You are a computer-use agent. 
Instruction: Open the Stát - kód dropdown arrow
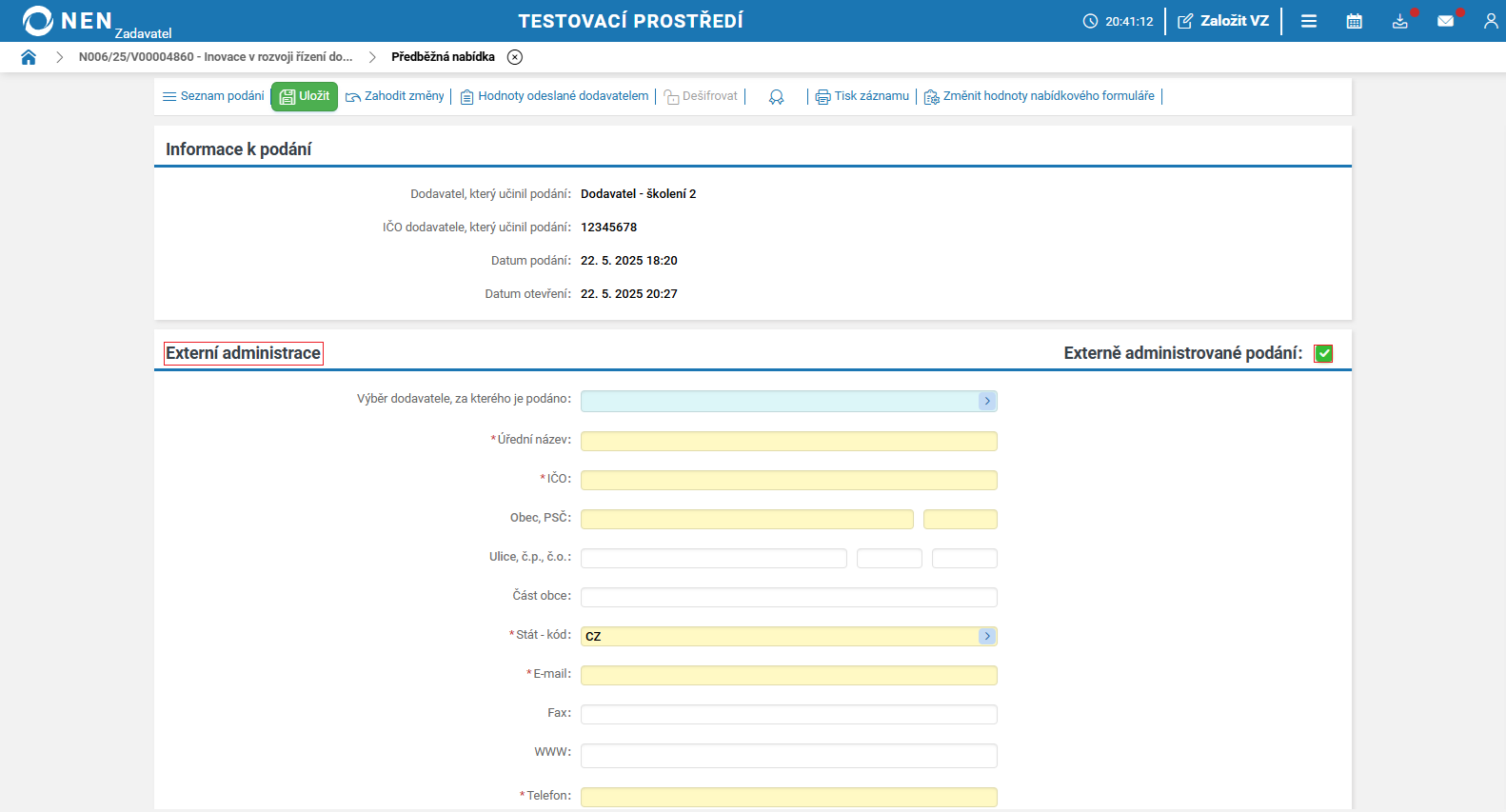point(987,636)
